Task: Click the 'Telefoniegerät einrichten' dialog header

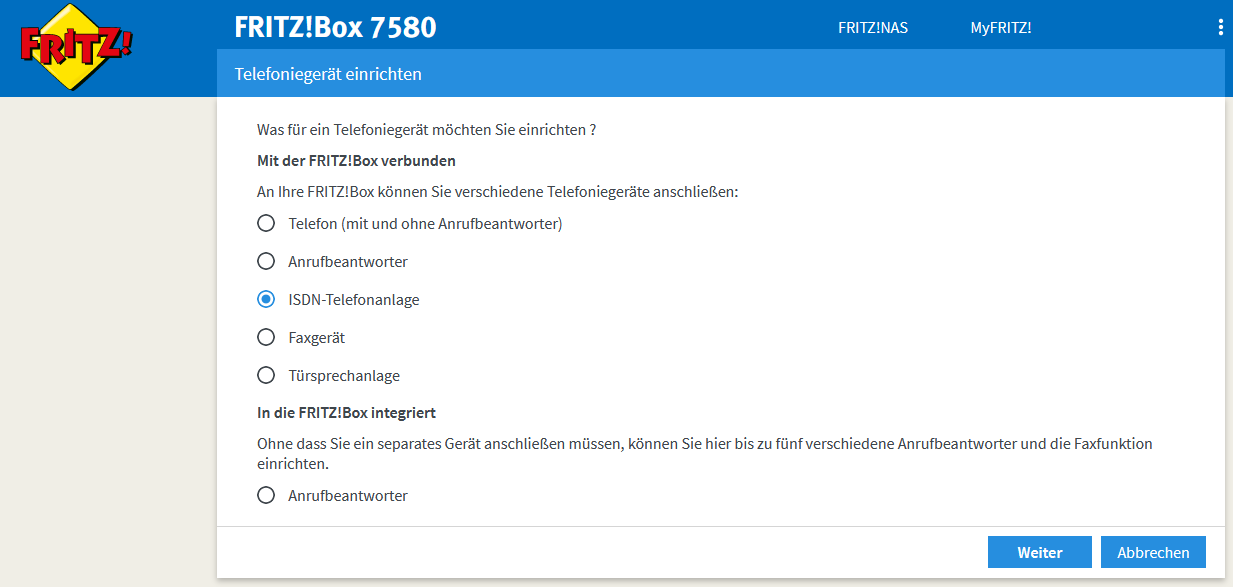Action: [328, 74]
